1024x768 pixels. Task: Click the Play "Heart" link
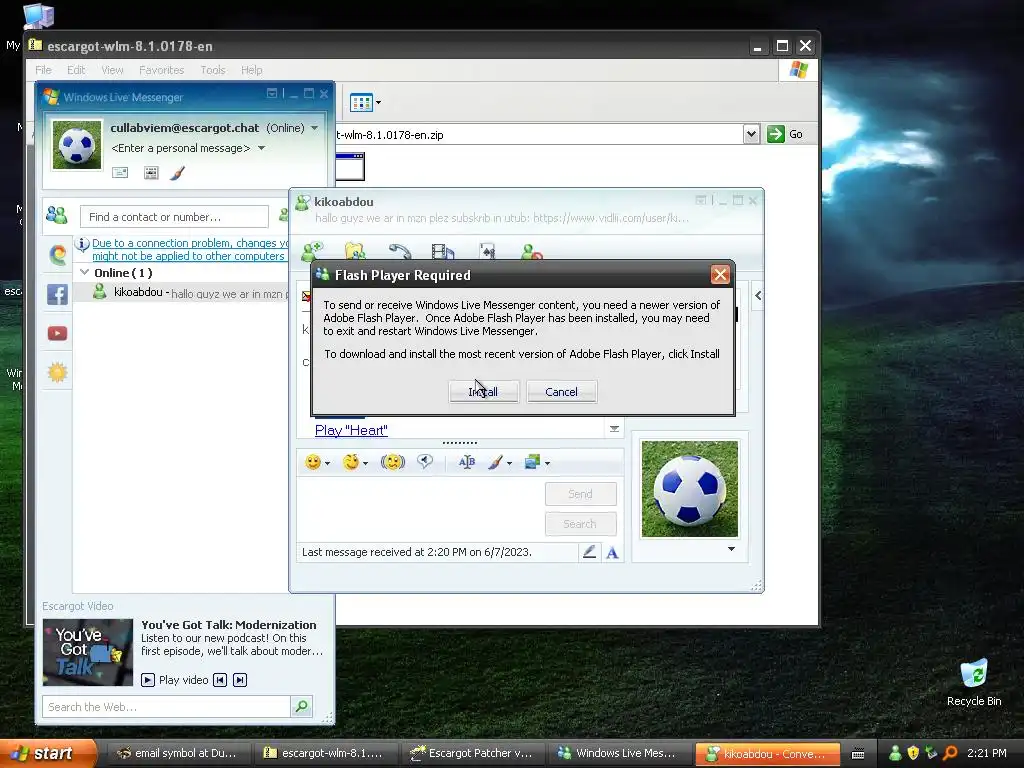[x=351, y=430]
